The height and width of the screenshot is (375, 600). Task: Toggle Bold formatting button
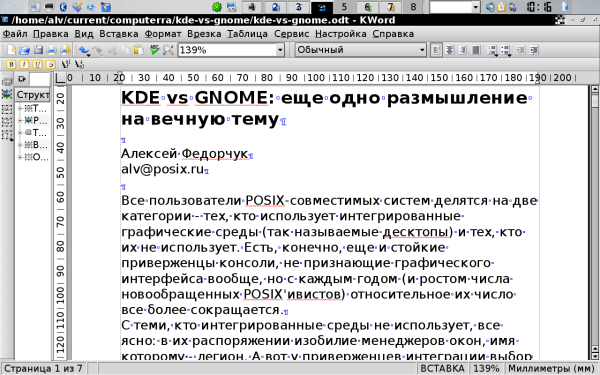click(11, 64)
